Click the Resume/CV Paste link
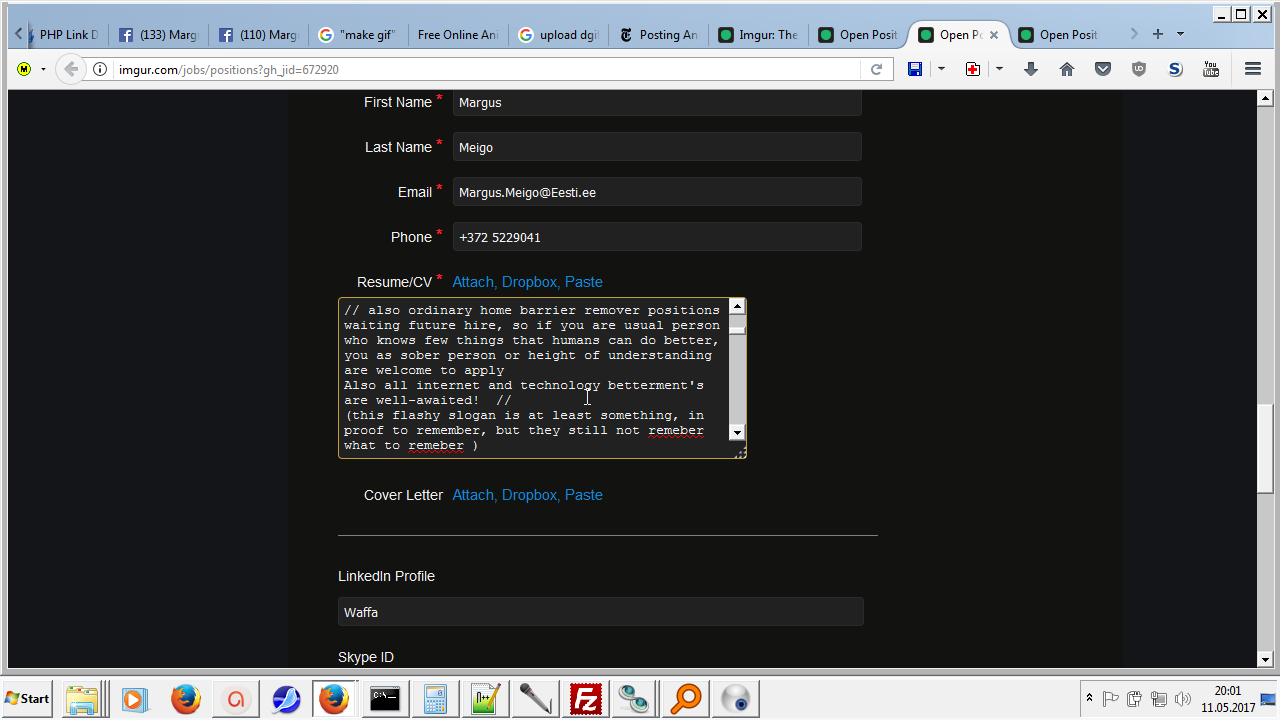The width and height of the screenshot is (1280, 720). point(584,282)
